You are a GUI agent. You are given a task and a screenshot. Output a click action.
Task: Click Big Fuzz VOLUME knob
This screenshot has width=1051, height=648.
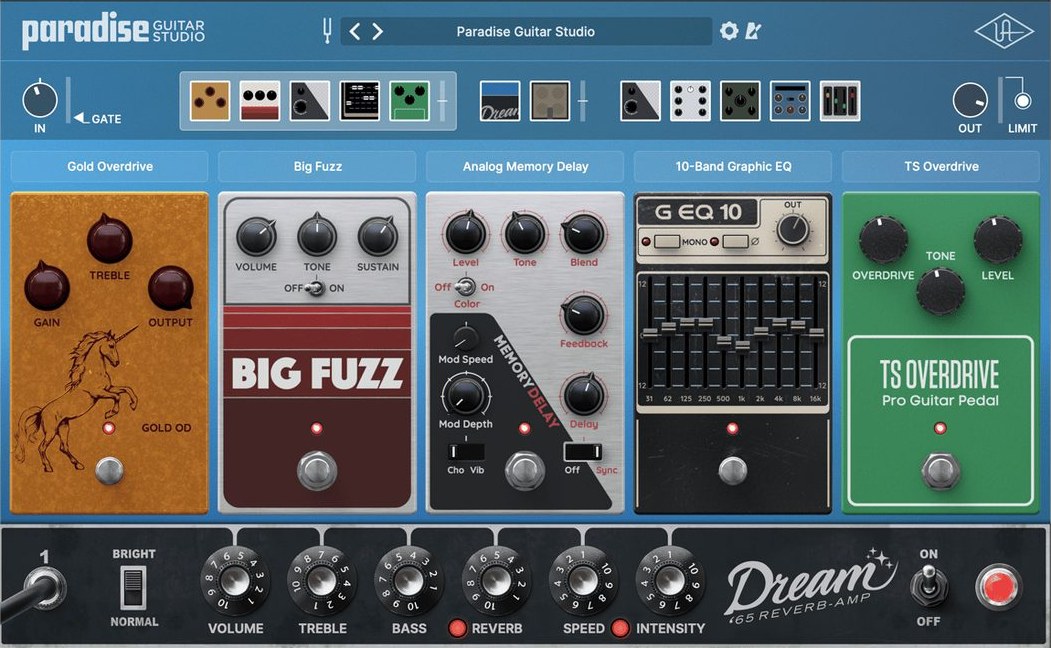coord(256,236)
